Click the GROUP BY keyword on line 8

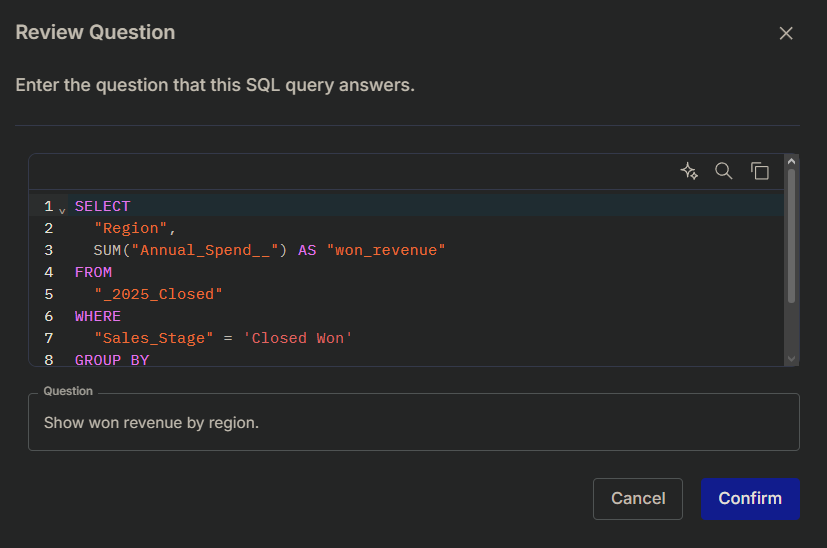click(x=112, y=360)
